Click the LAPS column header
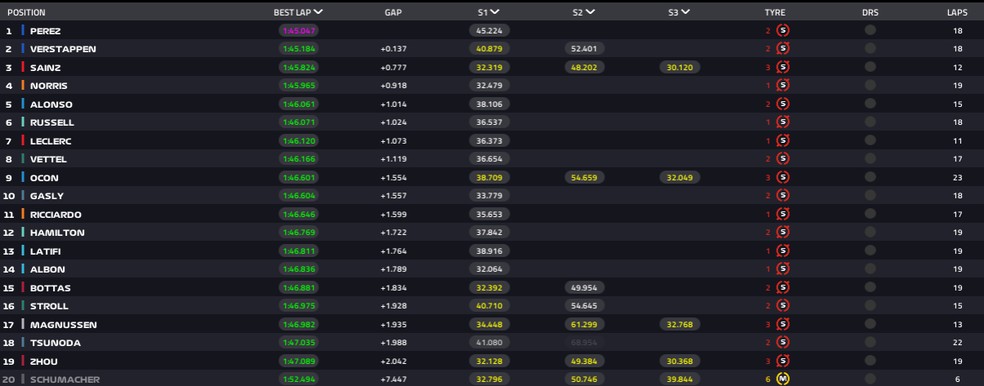The width and height of the screenshot is (984, 386). tap(958, 13)
